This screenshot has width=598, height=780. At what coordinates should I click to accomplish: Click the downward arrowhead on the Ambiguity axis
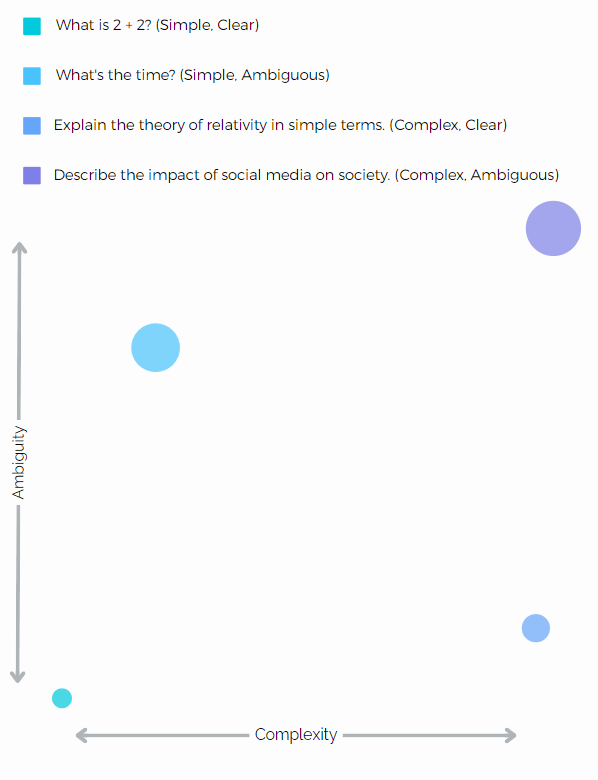click(x=17, y=677)
